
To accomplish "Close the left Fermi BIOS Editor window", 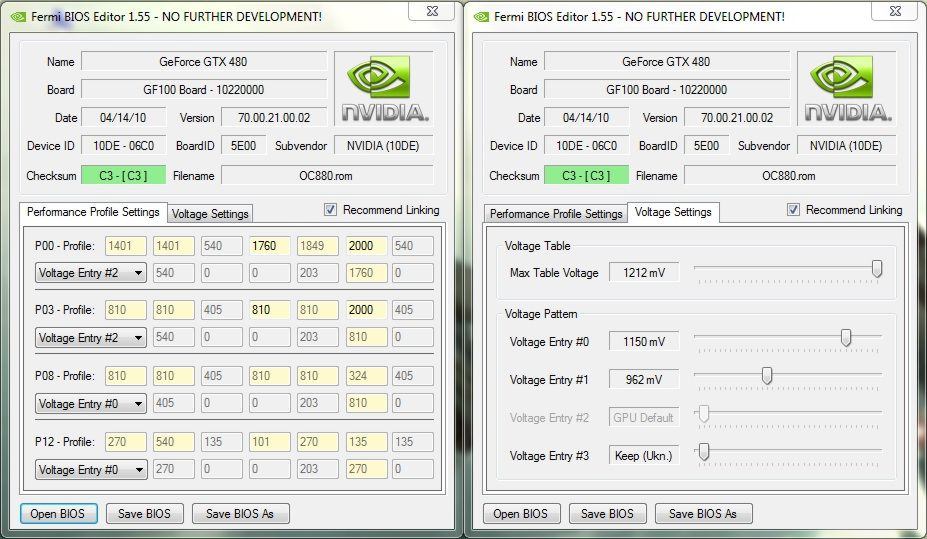I will click(432, 11).
